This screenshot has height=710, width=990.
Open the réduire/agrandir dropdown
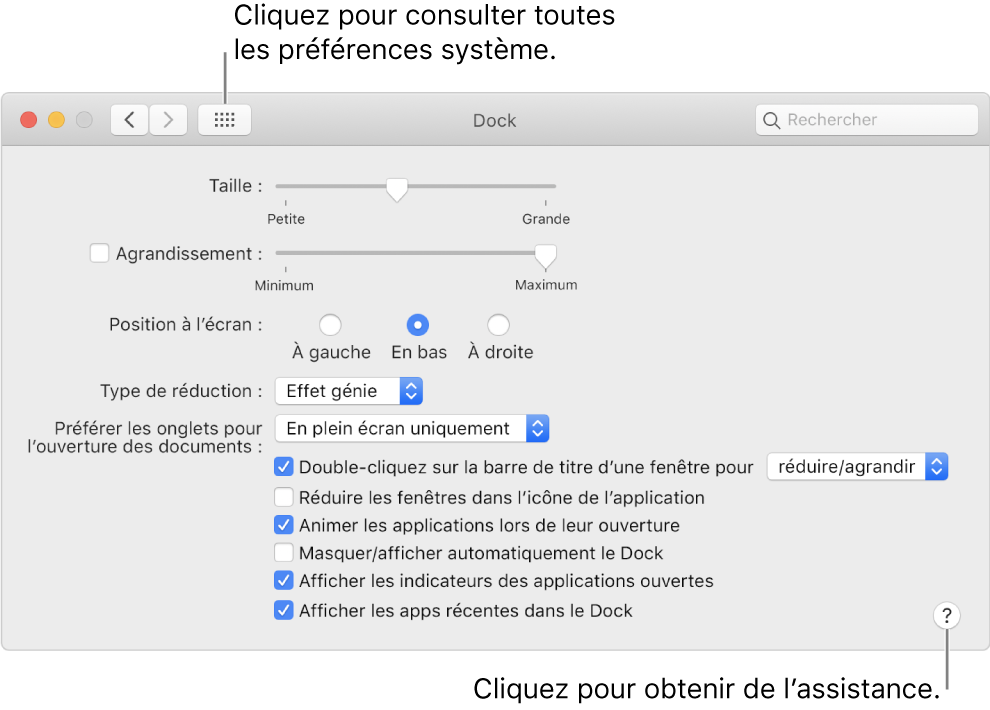tap(857, 467)
